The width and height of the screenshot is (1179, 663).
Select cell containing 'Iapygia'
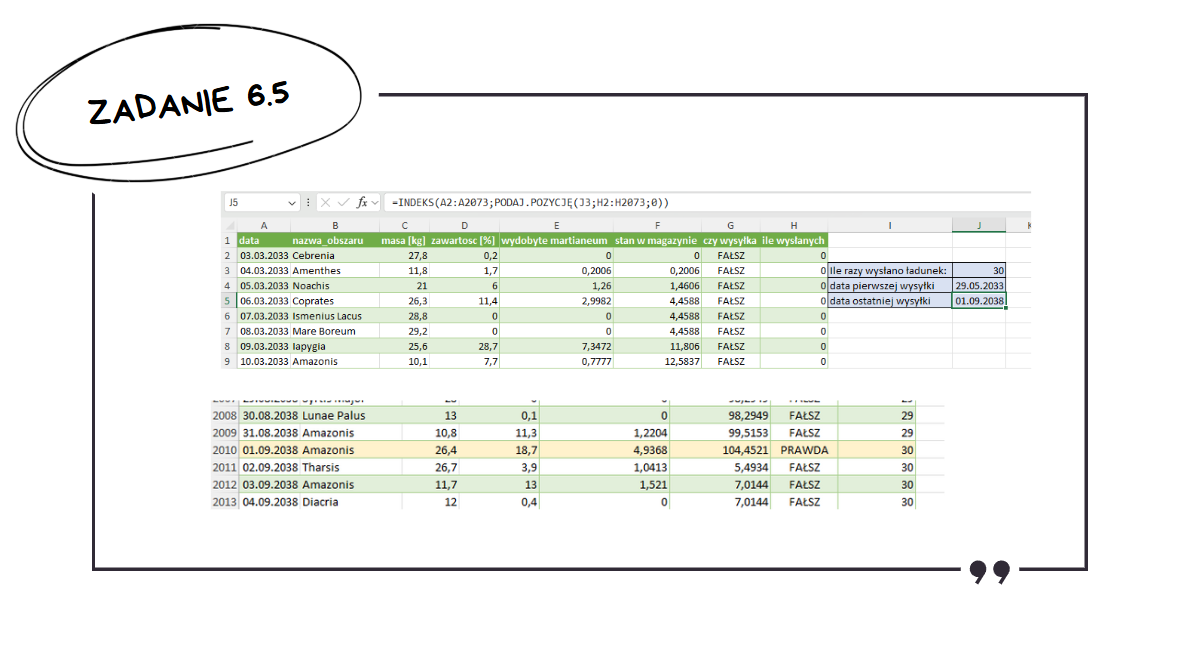click(335, 347)
